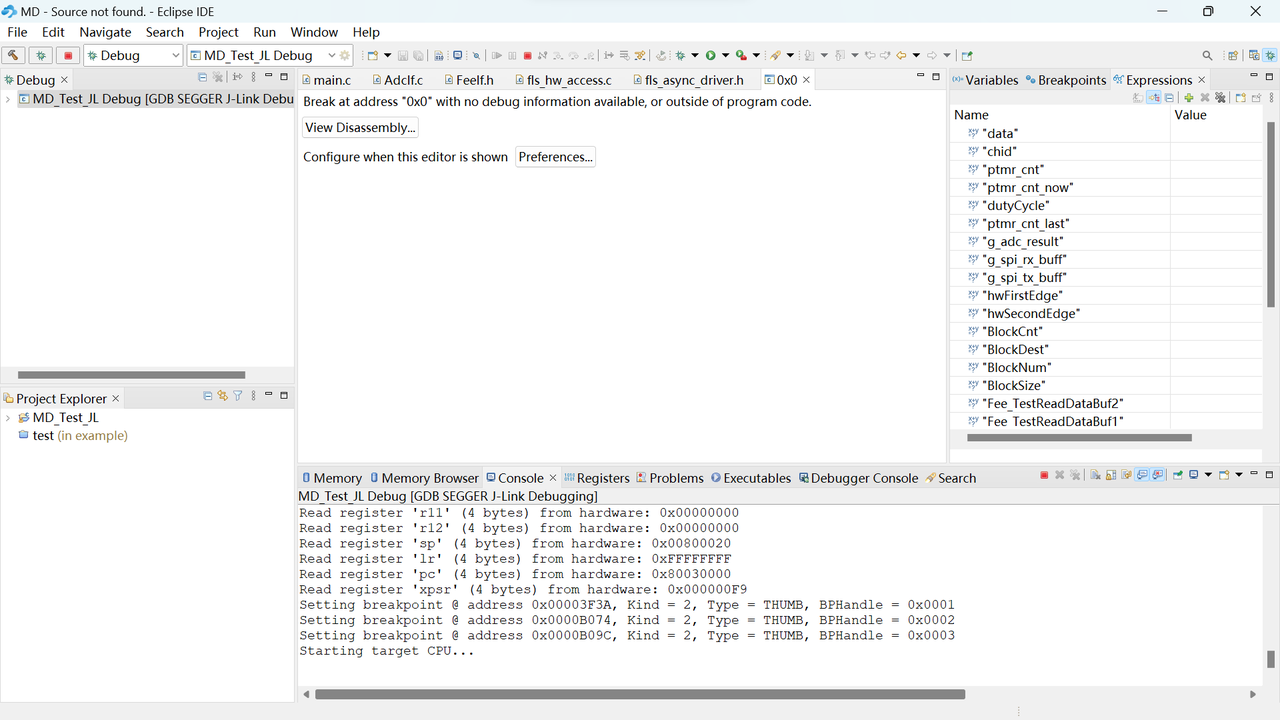Terminate console with red square icon

(x=1044, y=475)
